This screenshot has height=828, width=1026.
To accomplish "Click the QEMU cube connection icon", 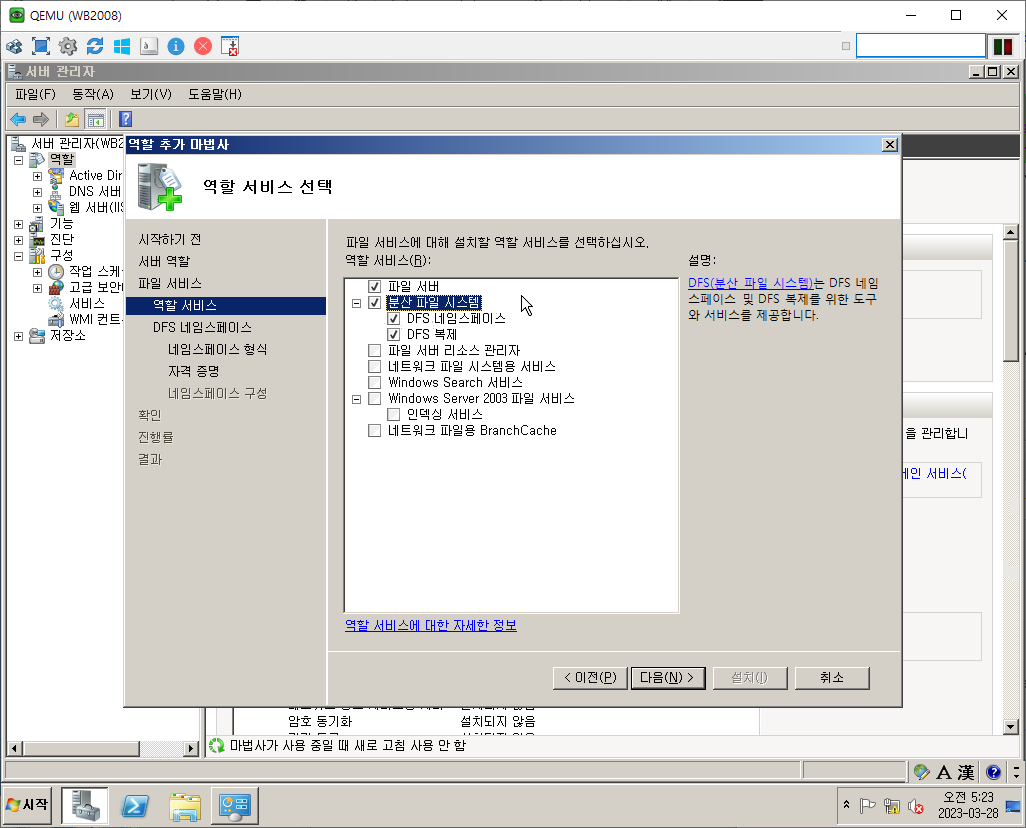I will click(x=14, y=46).
